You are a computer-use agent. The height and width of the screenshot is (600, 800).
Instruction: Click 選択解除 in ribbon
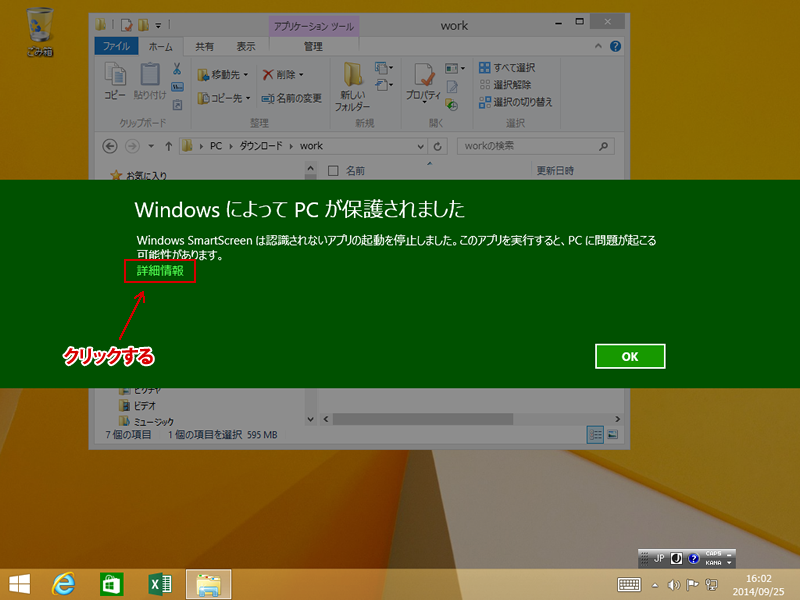(505, 85)
